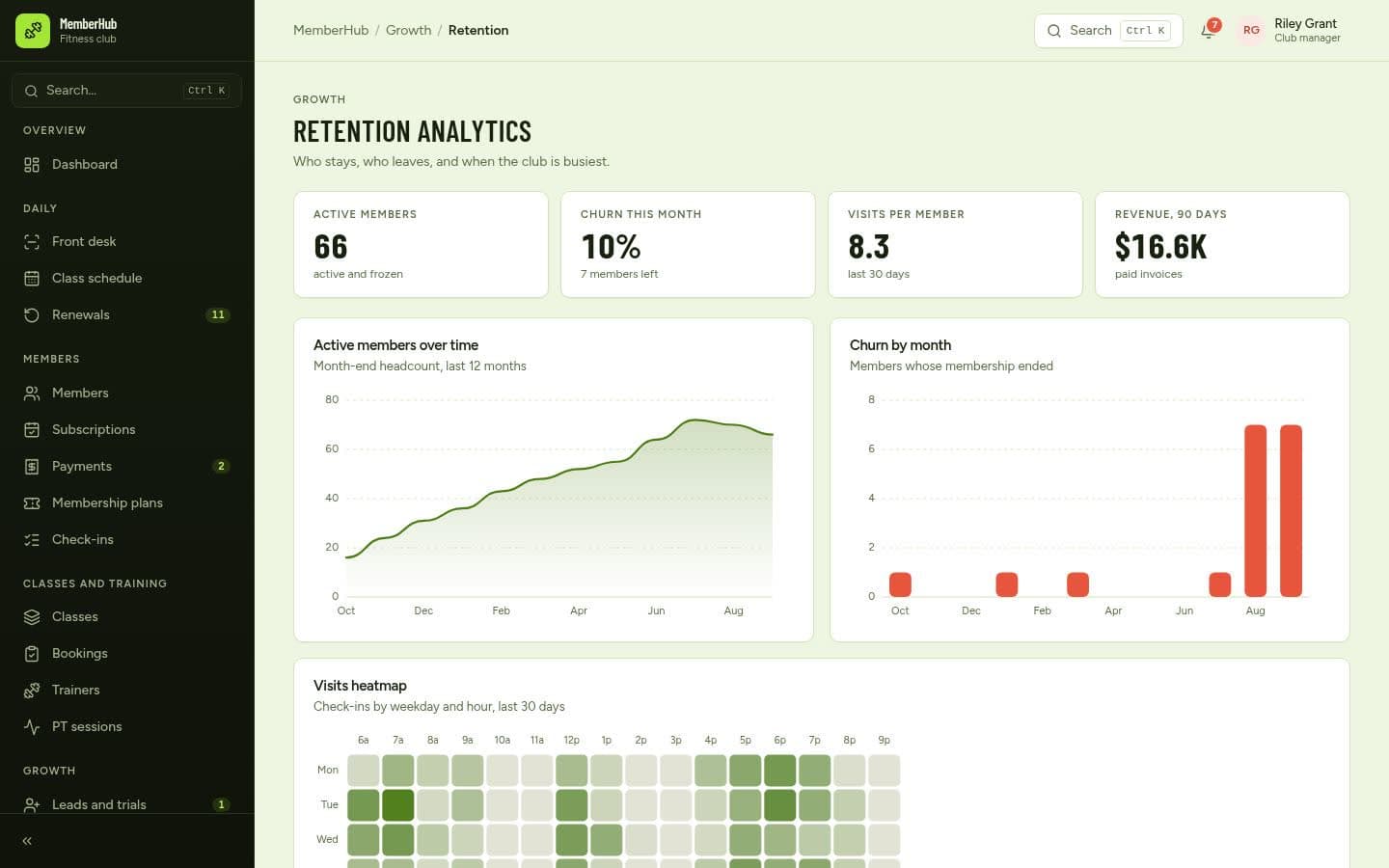Click the MemberHub dumbbell logo icon
The width and height of the screenshot is (1389, 868).
[x=33, y=31]
